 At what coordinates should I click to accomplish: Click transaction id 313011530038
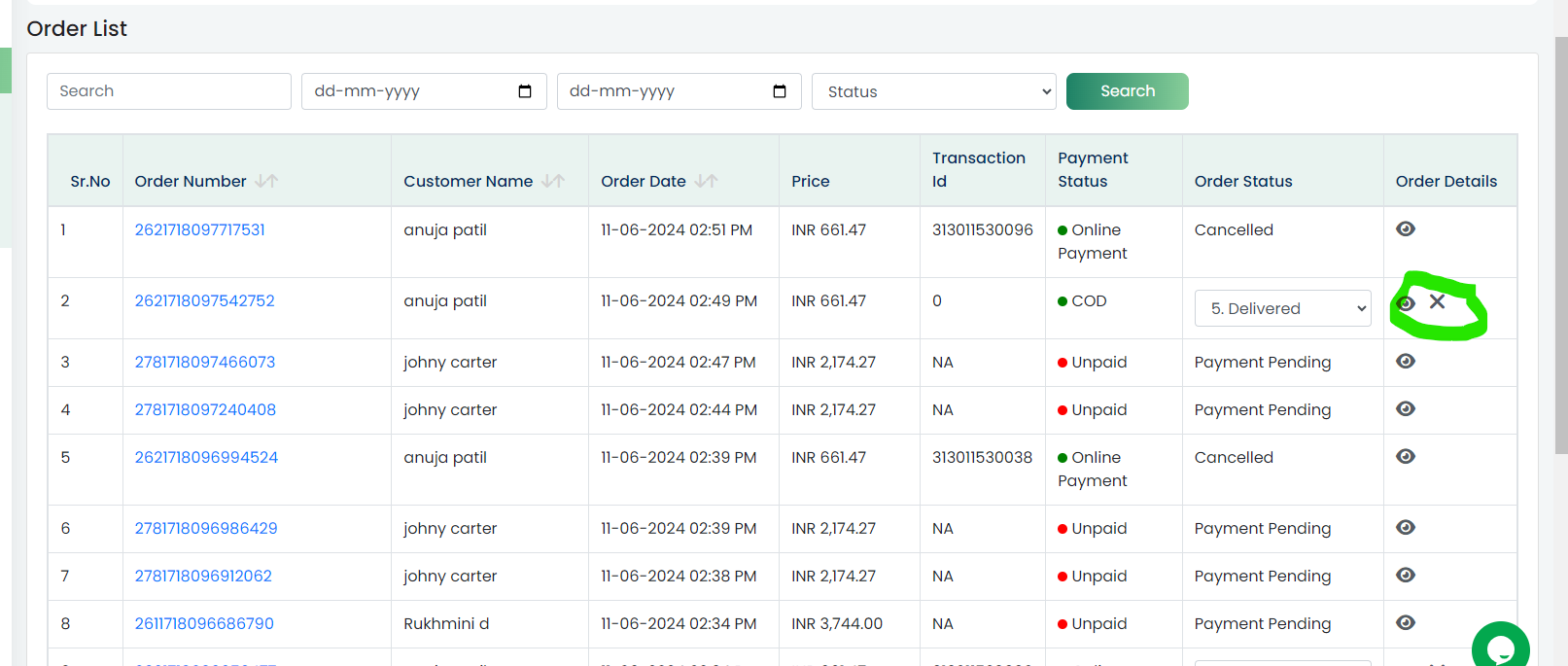coord(983,457)
